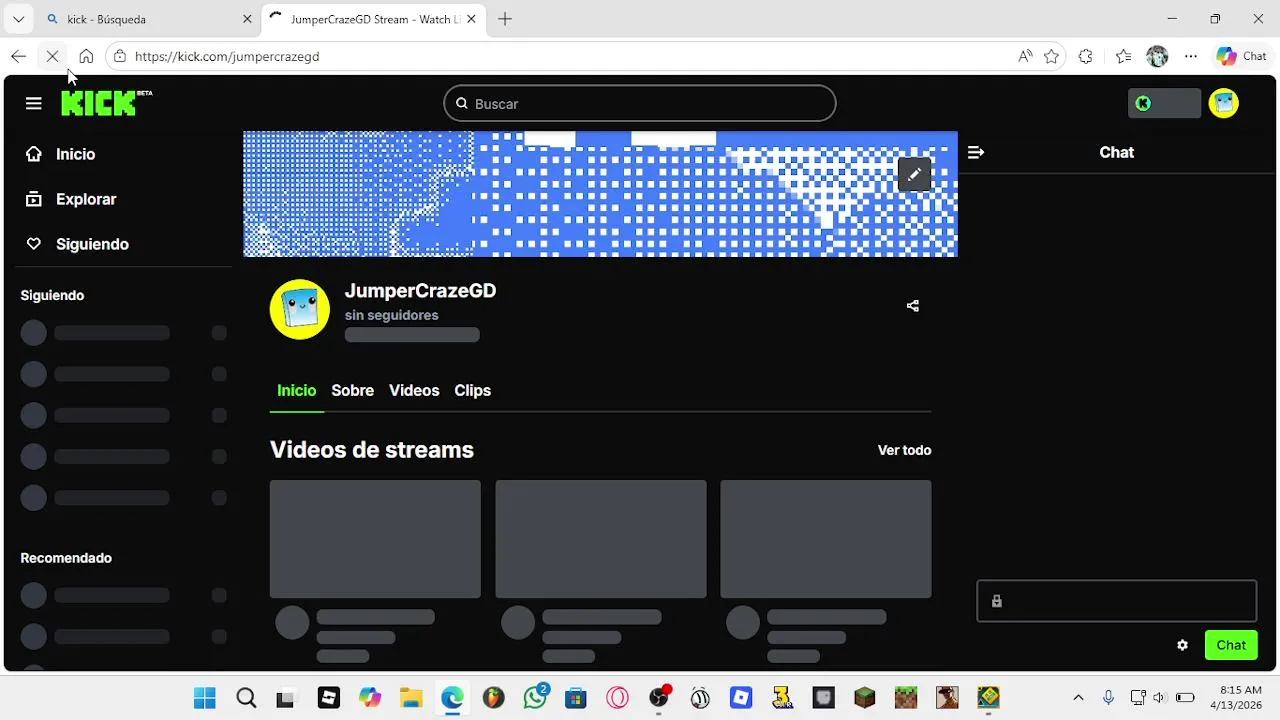
Task: Open Edge Settings and more menu
Action: pos(1190,56)
